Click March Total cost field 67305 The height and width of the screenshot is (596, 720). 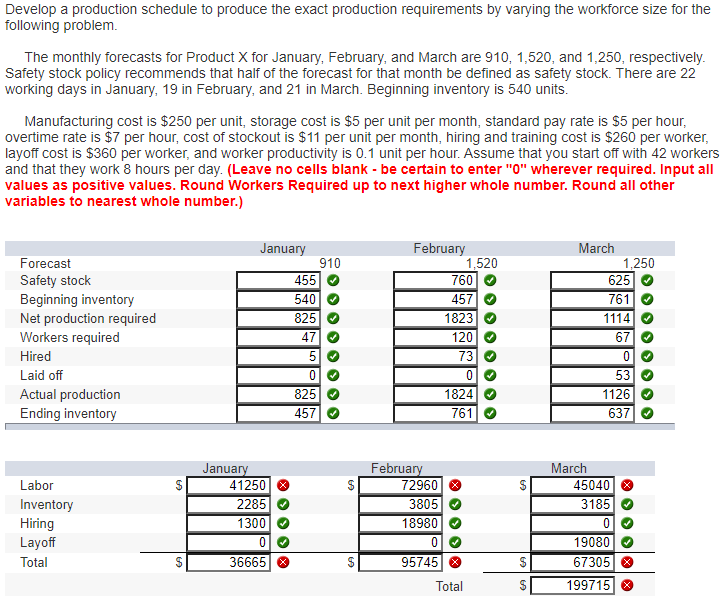point(572,562)
